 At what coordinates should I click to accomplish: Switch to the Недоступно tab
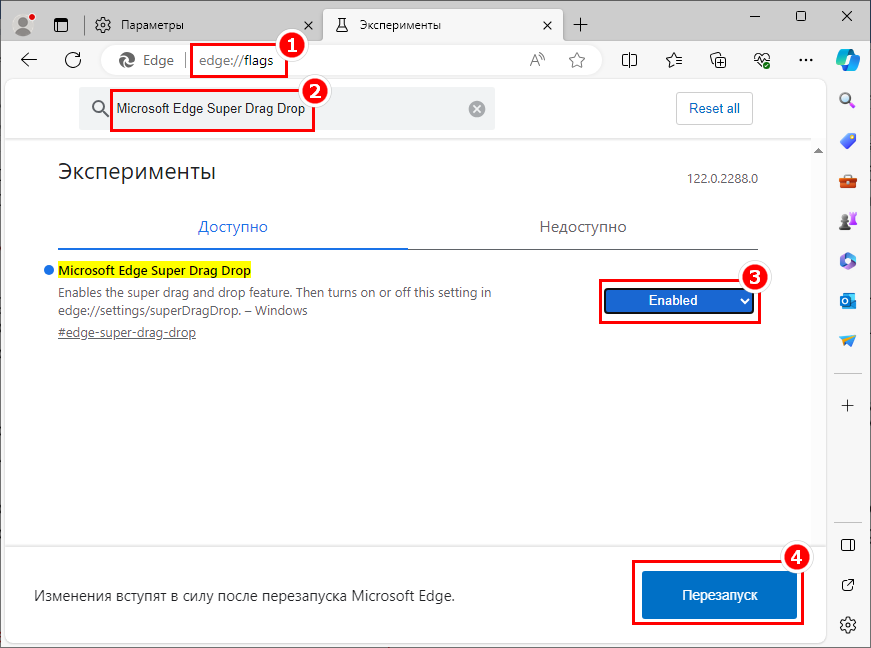pos(583,227)
